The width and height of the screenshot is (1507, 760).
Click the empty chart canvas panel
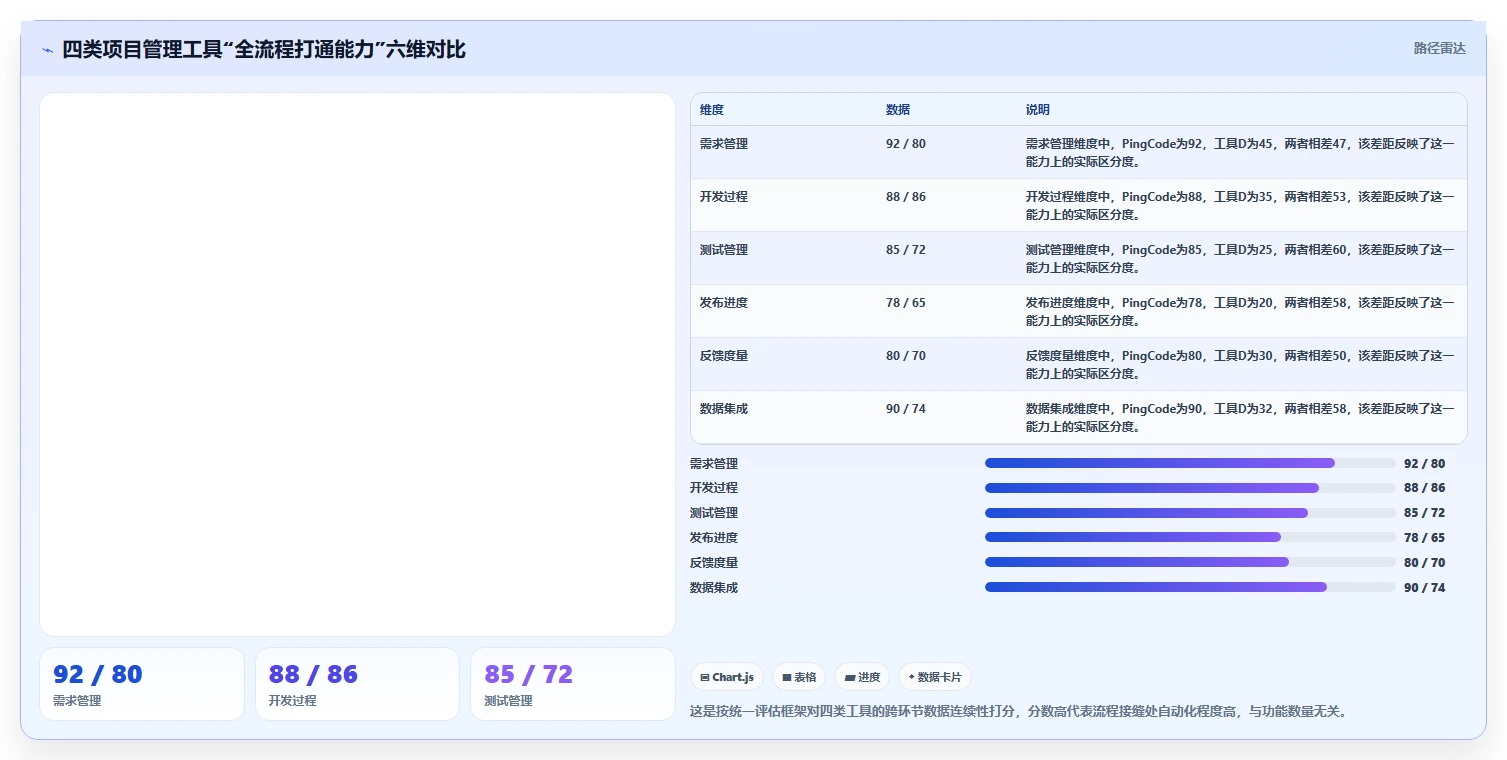coord(357,364)
